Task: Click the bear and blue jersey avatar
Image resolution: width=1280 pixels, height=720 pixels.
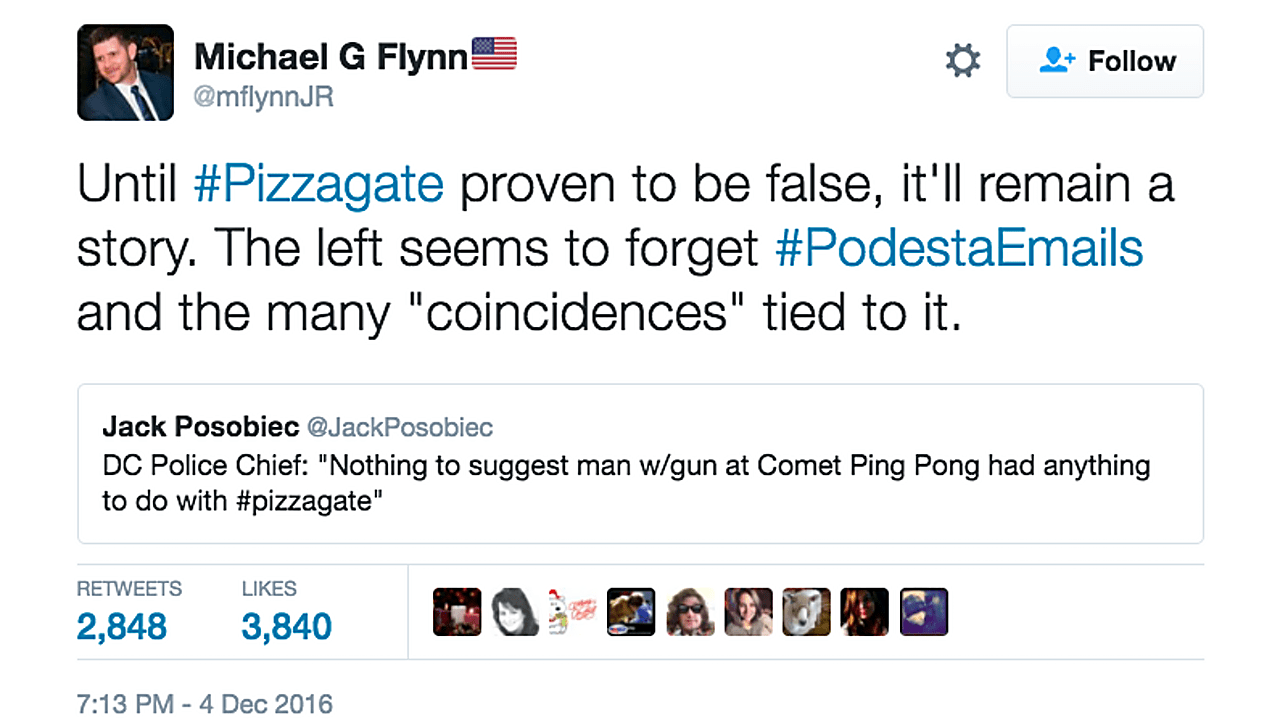Action: pos(631,612)
